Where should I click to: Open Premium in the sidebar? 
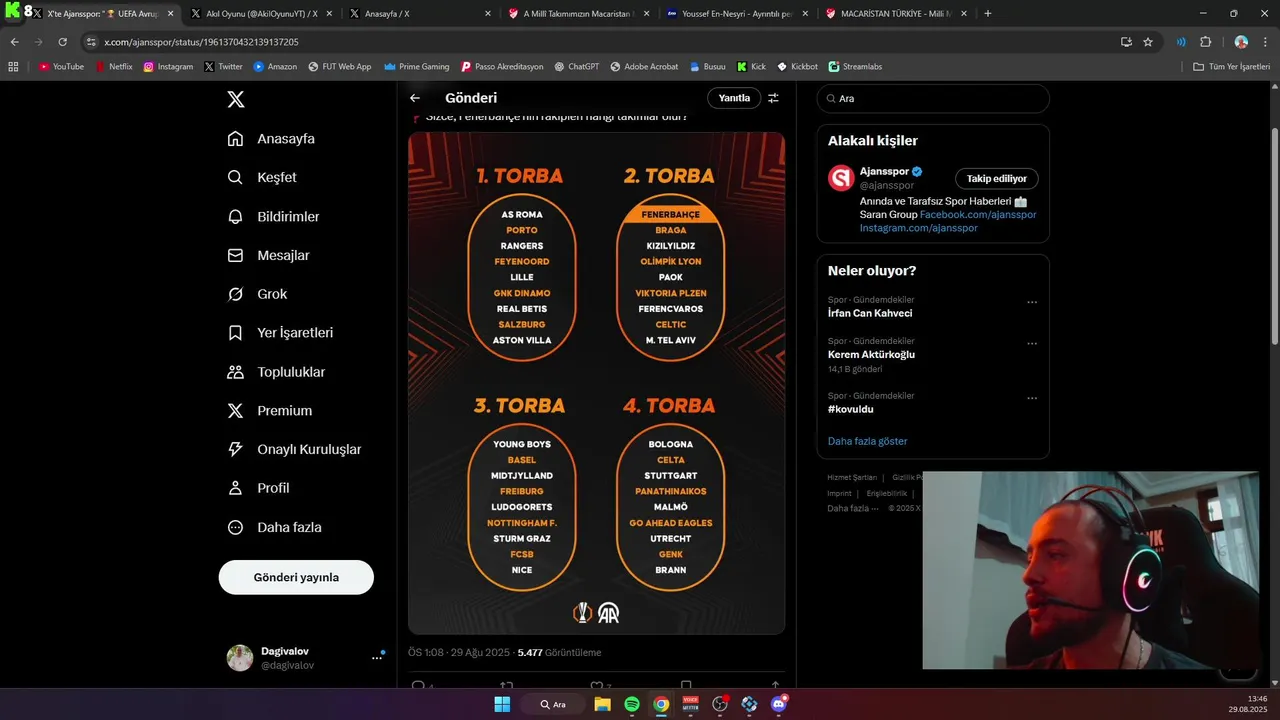click(269, 410)
